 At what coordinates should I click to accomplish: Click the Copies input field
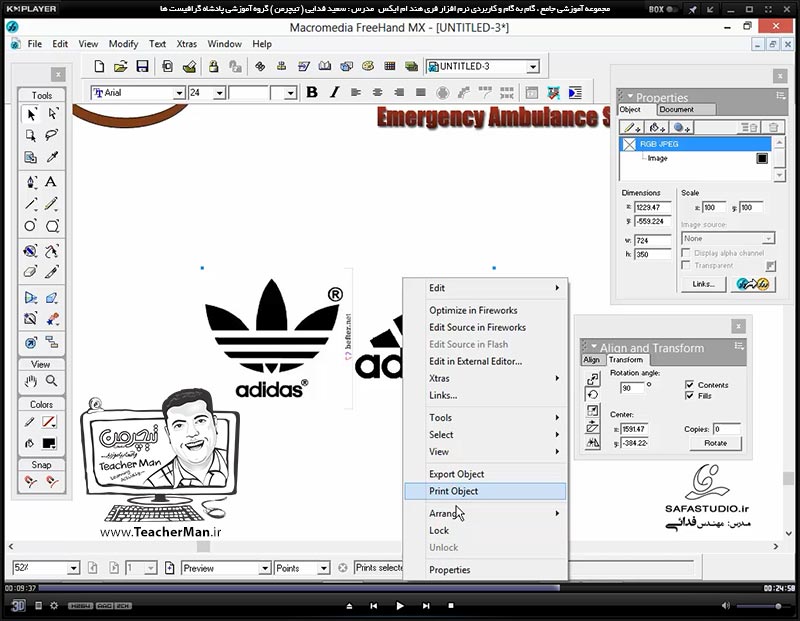pyautogui.click(x=727, y=429)
